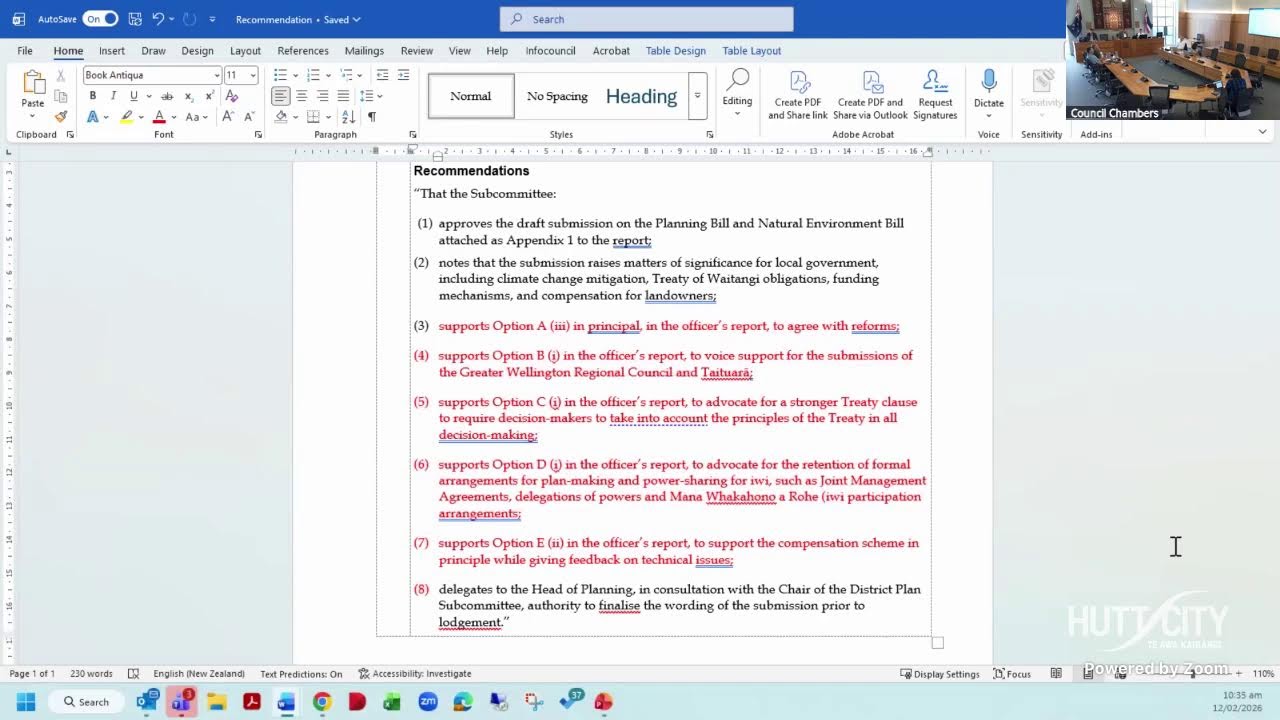
Task: Toggle the AutoSave switch
Action: (100, 19)
